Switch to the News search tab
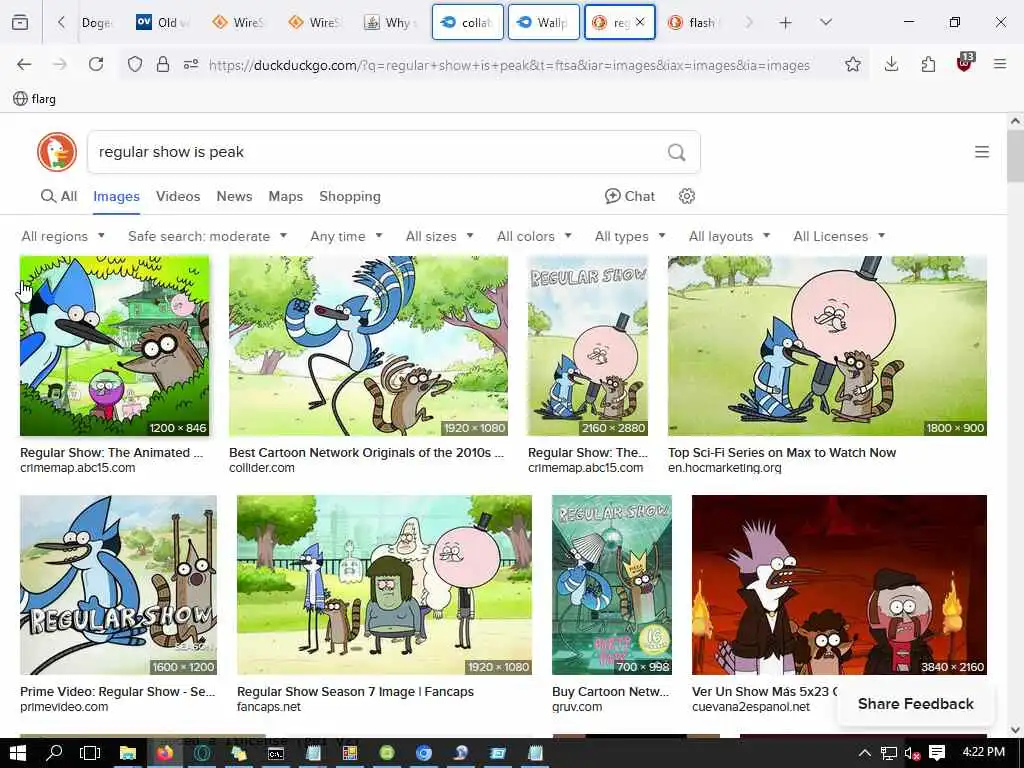The height and width of the screenshot is (768, 1024). pos(234,196)
